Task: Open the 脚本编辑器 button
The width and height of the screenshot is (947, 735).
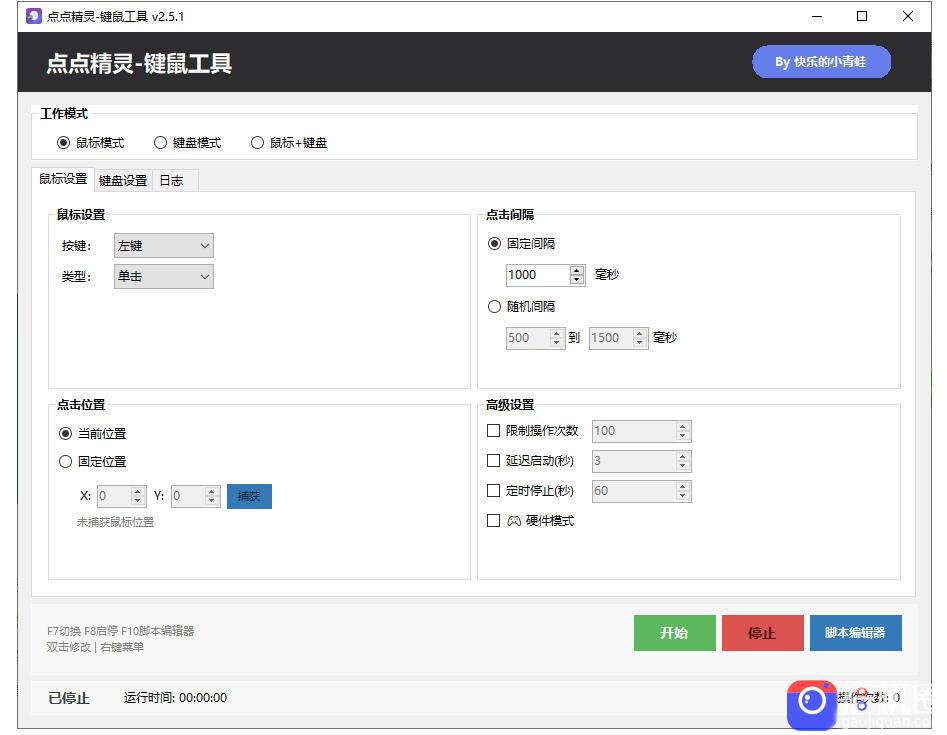Action: tap(855, 633)
